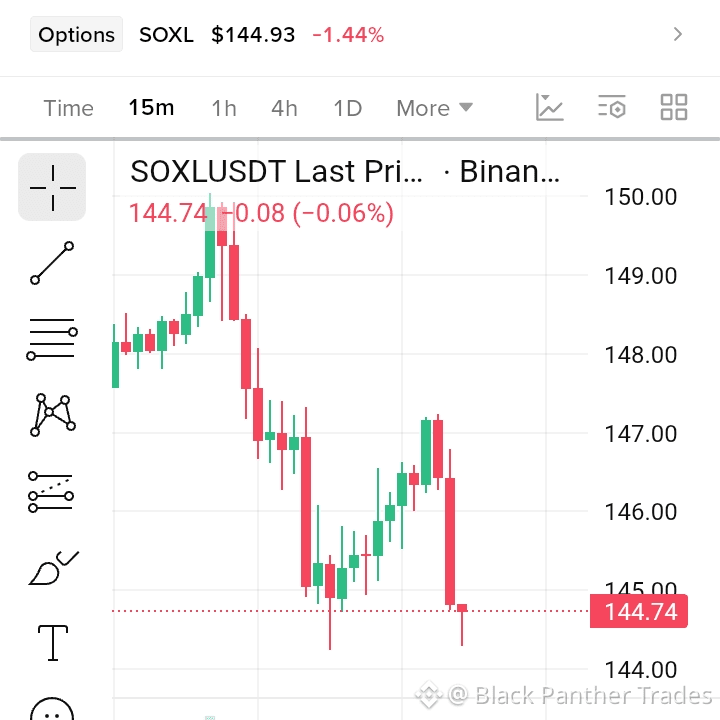Open chart settings icon
The width and height of the screenshot is (720, 720).
pos(612,107)
